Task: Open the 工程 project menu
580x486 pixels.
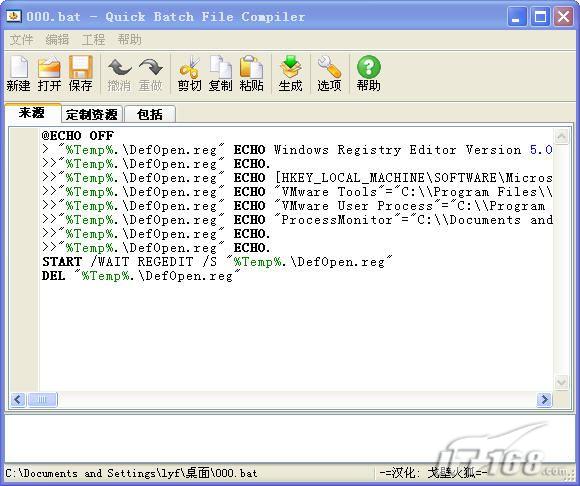Action: click(93, 40)
